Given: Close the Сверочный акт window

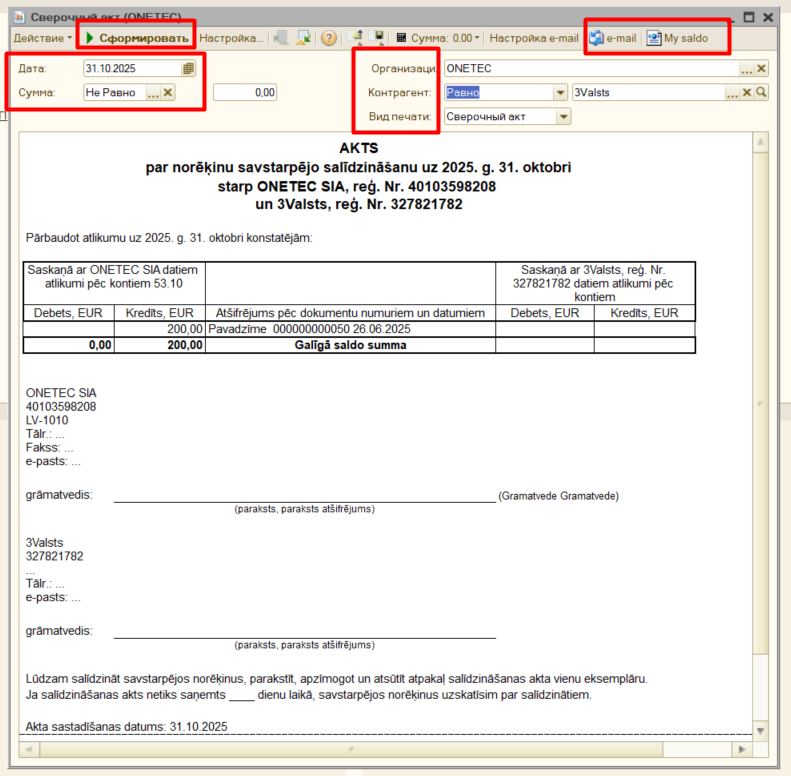Looking at the screenshot, I should (x=768, y=17).
